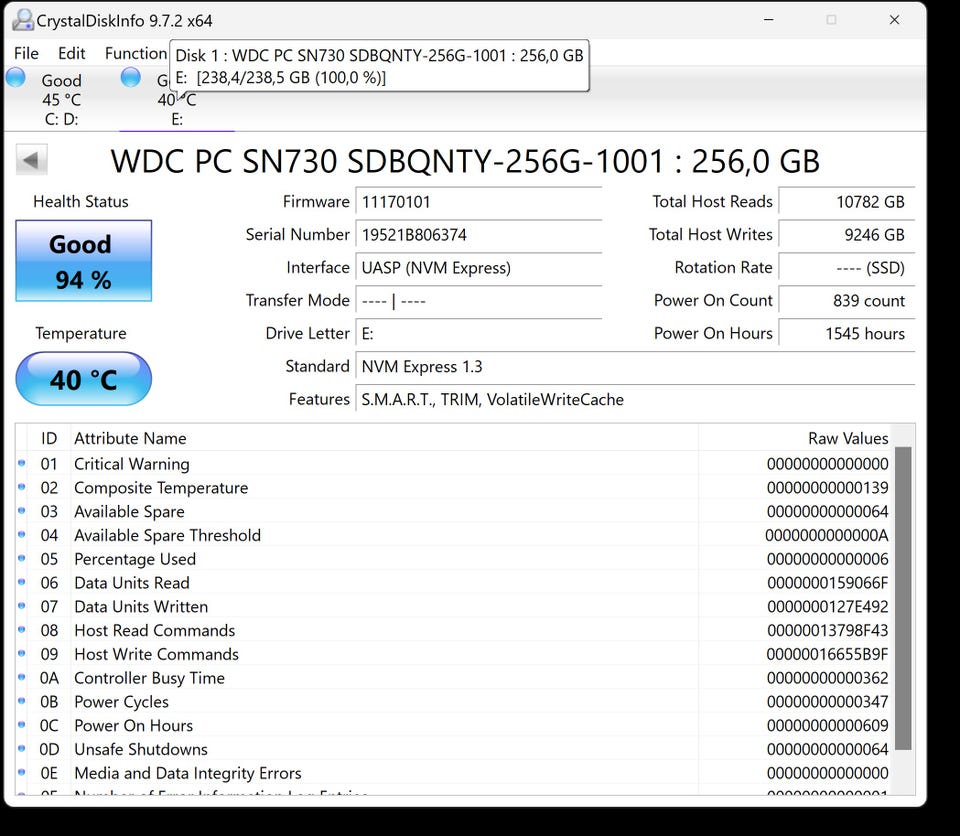Click the Raw Values column header
The width and height of the screenshot is (960, 836).
pyautogui.click(x=847, y=438)
